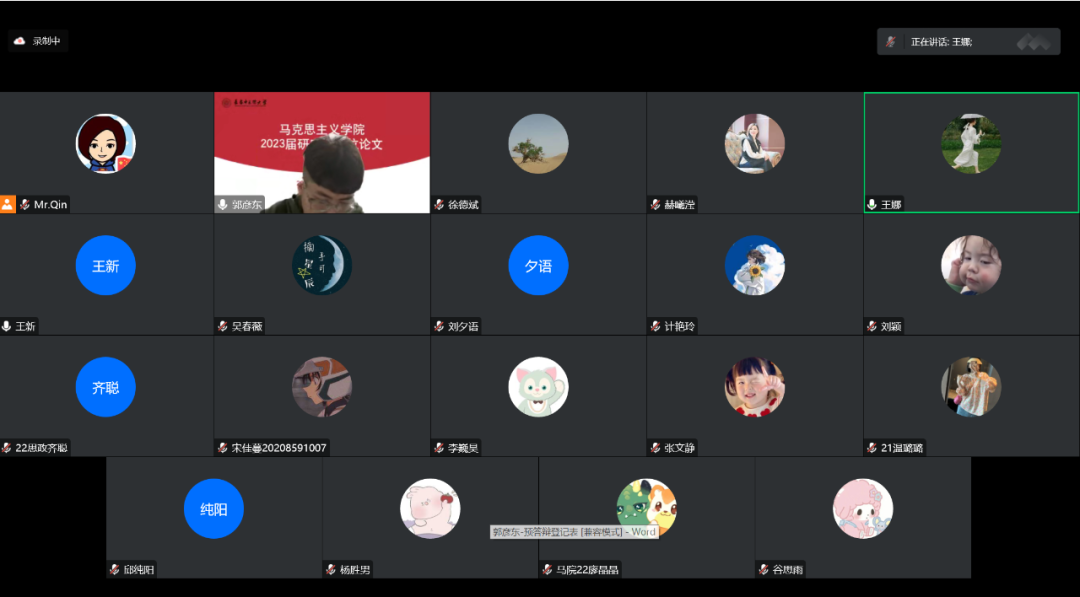The image size is (1080, 597).
Task: Click the 张文静 name label
Action: coord(679,448)
